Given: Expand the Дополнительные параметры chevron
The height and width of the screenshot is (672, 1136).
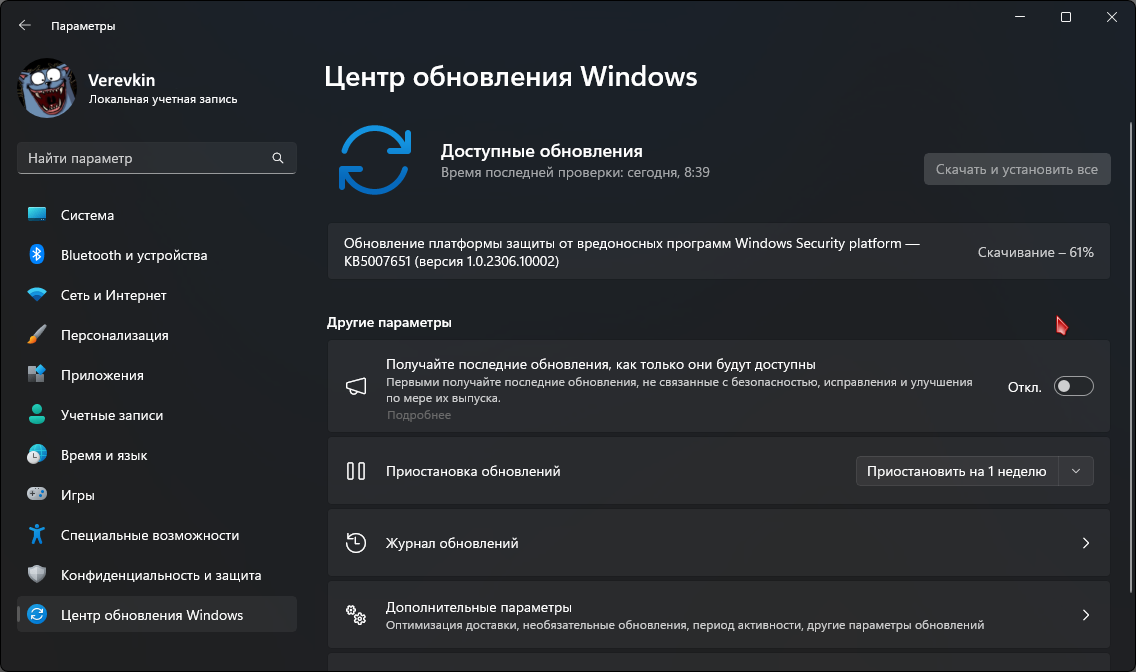Looking at the screenshot, I should coord(1085,615).
